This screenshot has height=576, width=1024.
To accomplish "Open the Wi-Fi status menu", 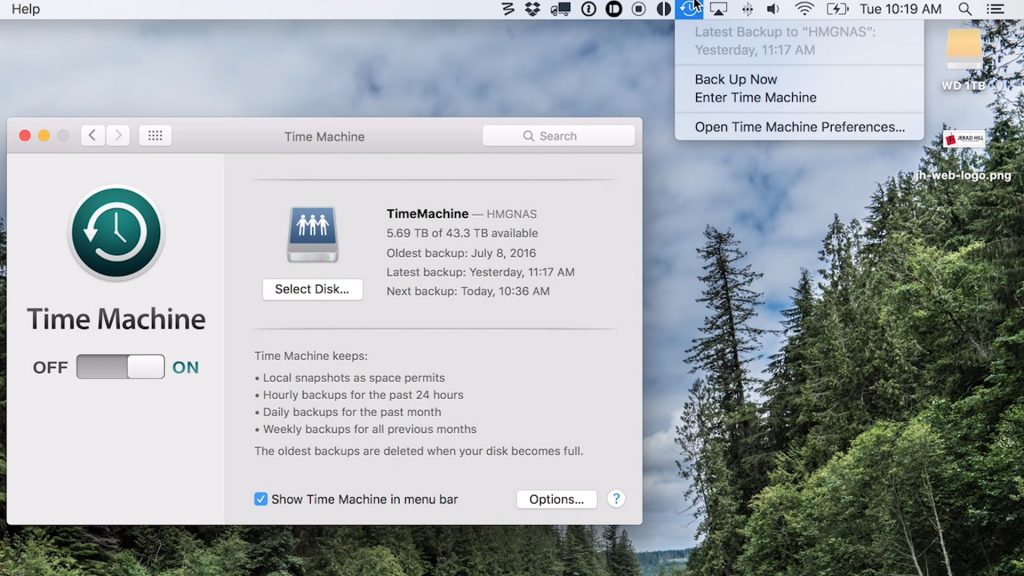I will point(804,9).
